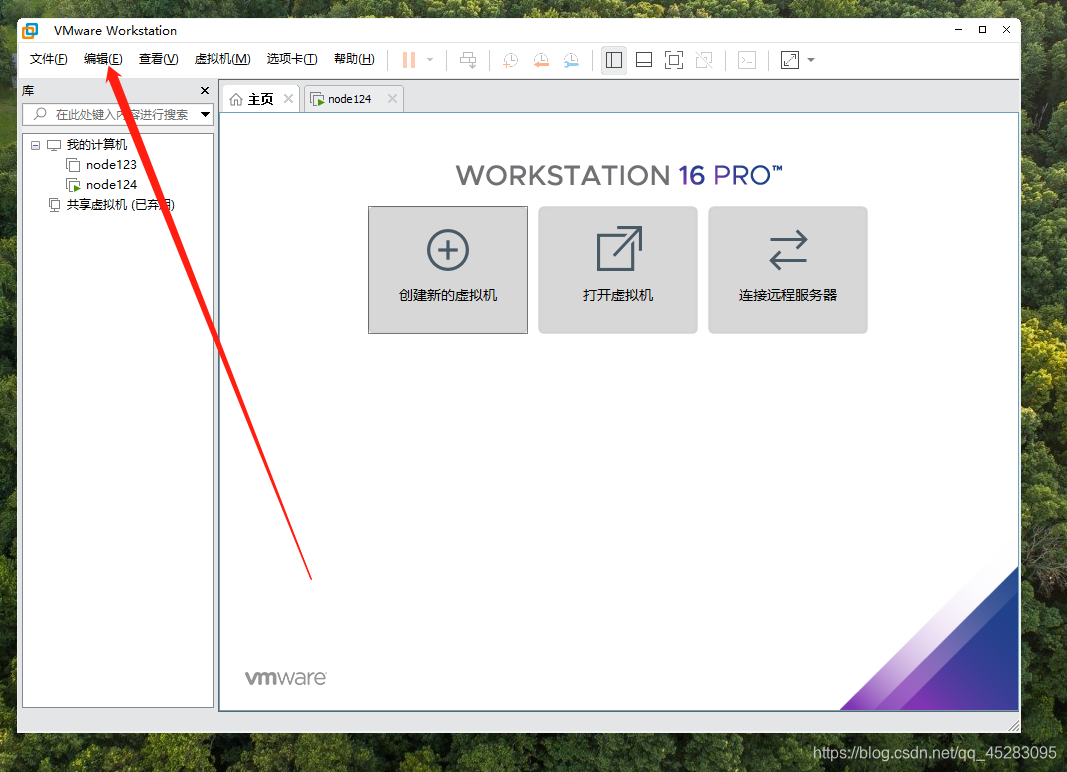Click the VMware Workstation title bar logo icon
Screen dimensions: 1067x772
tap(31, 31)
